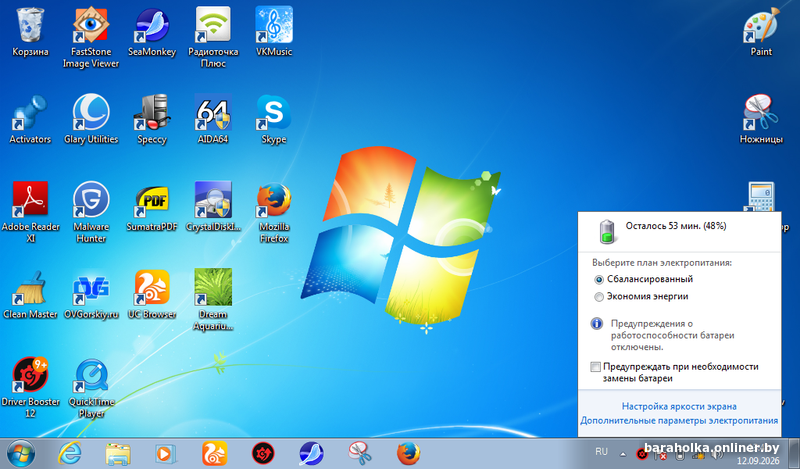Open Ножницы snipping tool desktop icon
The image size is (800, 469).
761,119
